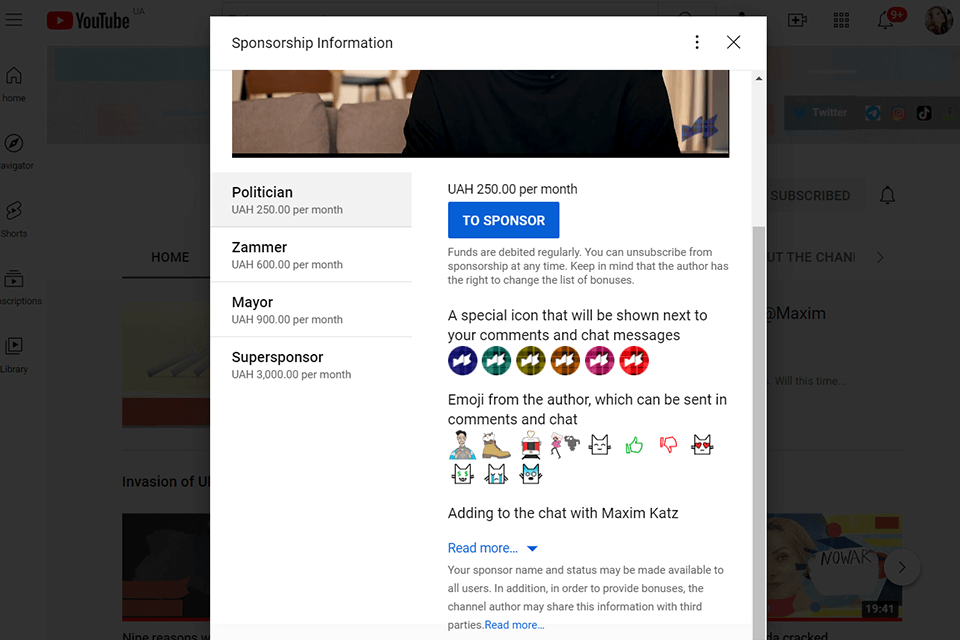
Task: Click the Create video camera icon
Action: (797, 20)
